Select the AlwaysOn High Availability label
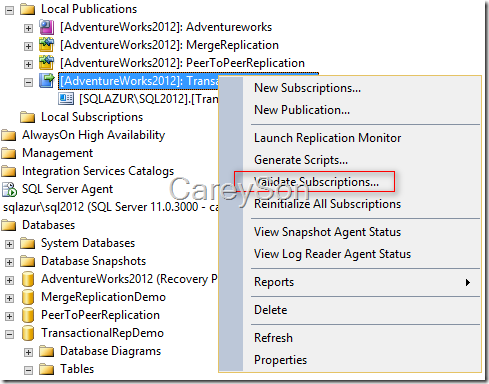 click(93, 135)
